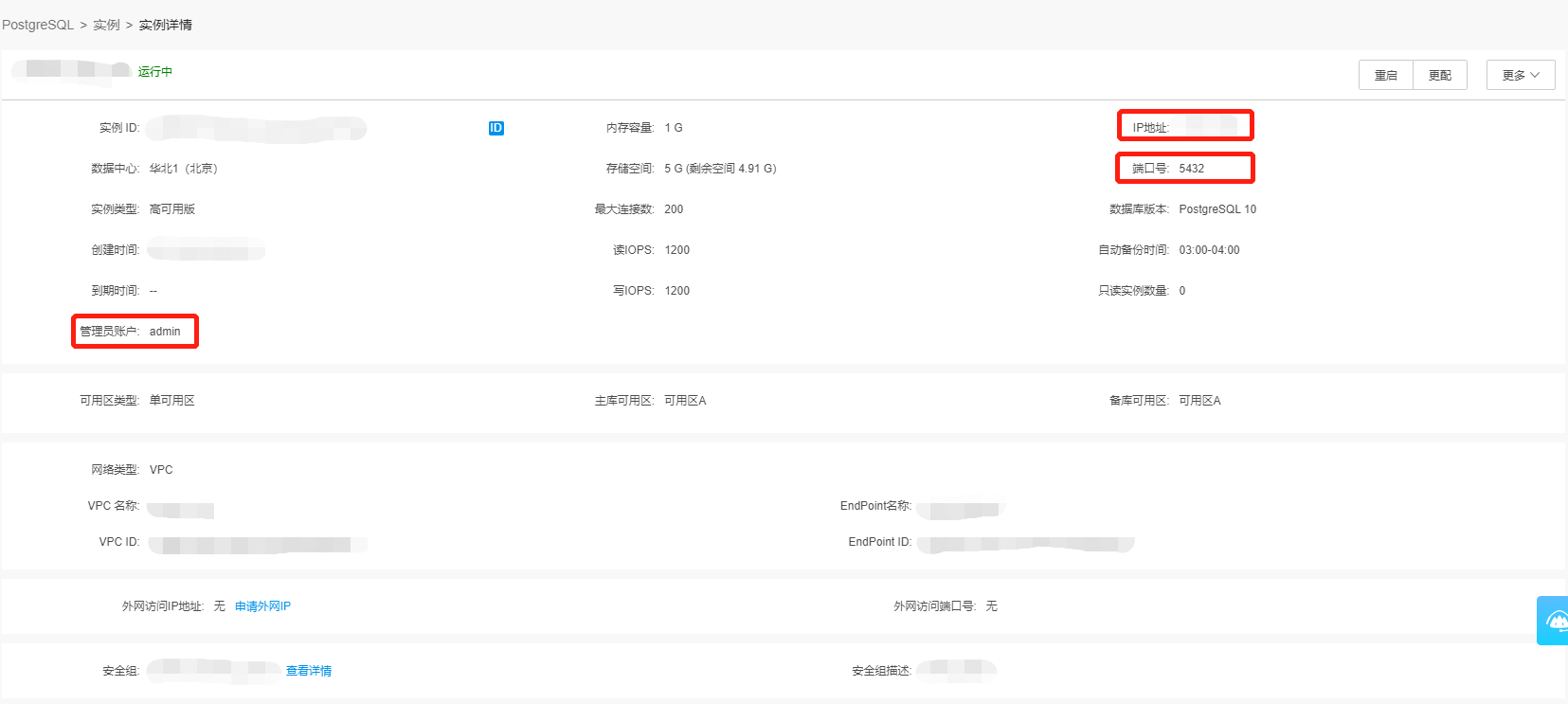
Task: Click the 自动备份时间 label
Action: click(x=1134, y=250)
